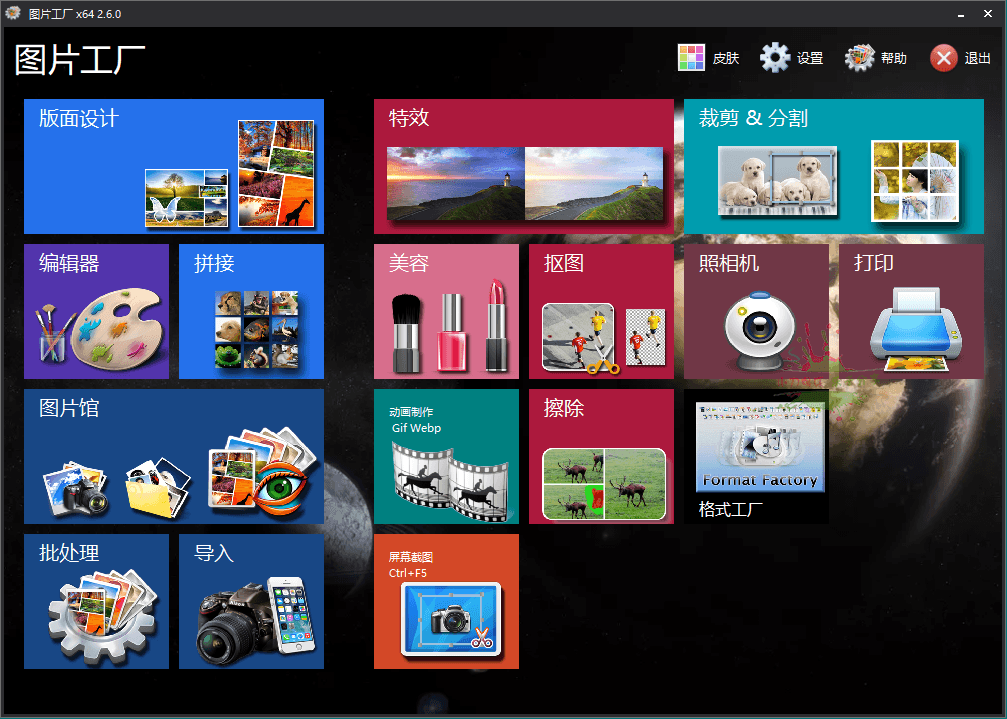The image size is (1007, 719).
Task: Launch the 照相机 camera tool
Action: (755, 311)
